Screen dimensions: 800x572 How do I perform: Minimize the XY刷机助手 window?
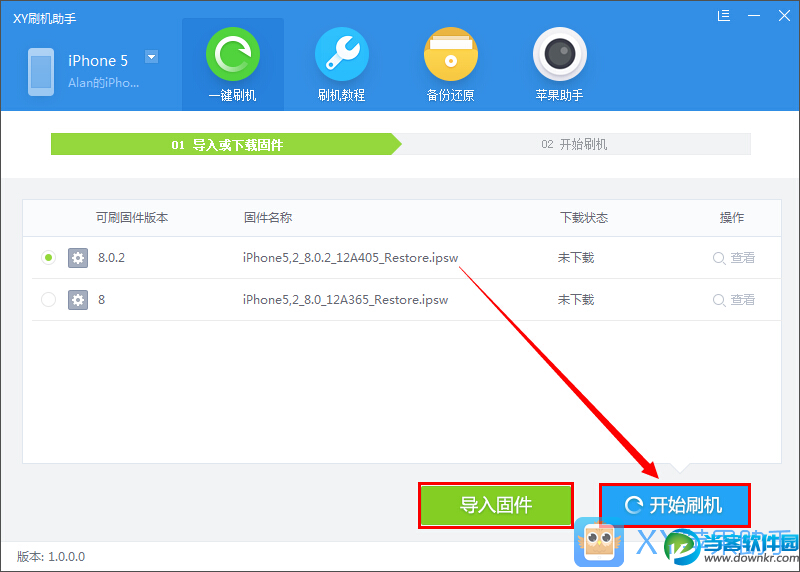[754, 16]
